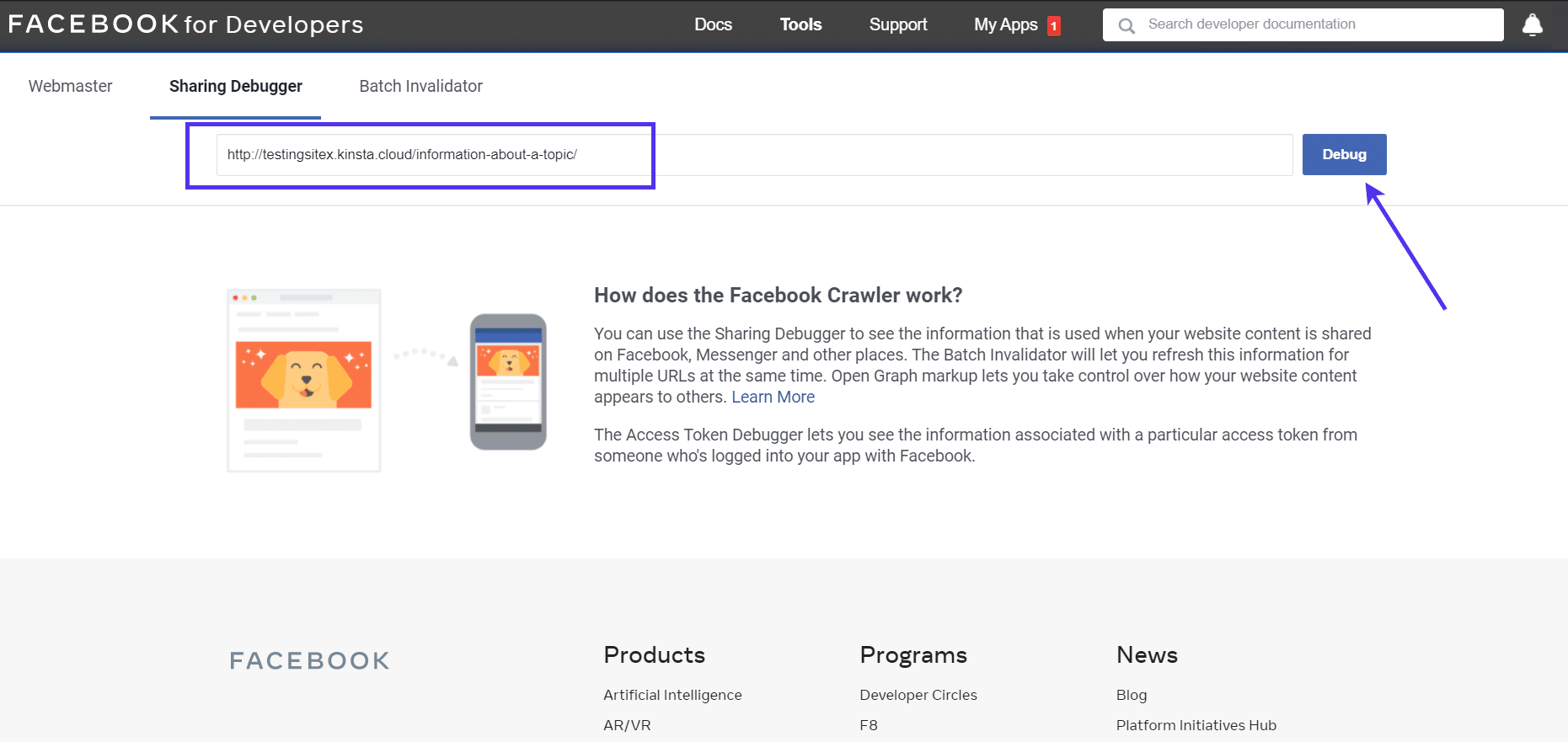
Task: Click the crawler browser illustration image
Action: click(x=302, y=381)
